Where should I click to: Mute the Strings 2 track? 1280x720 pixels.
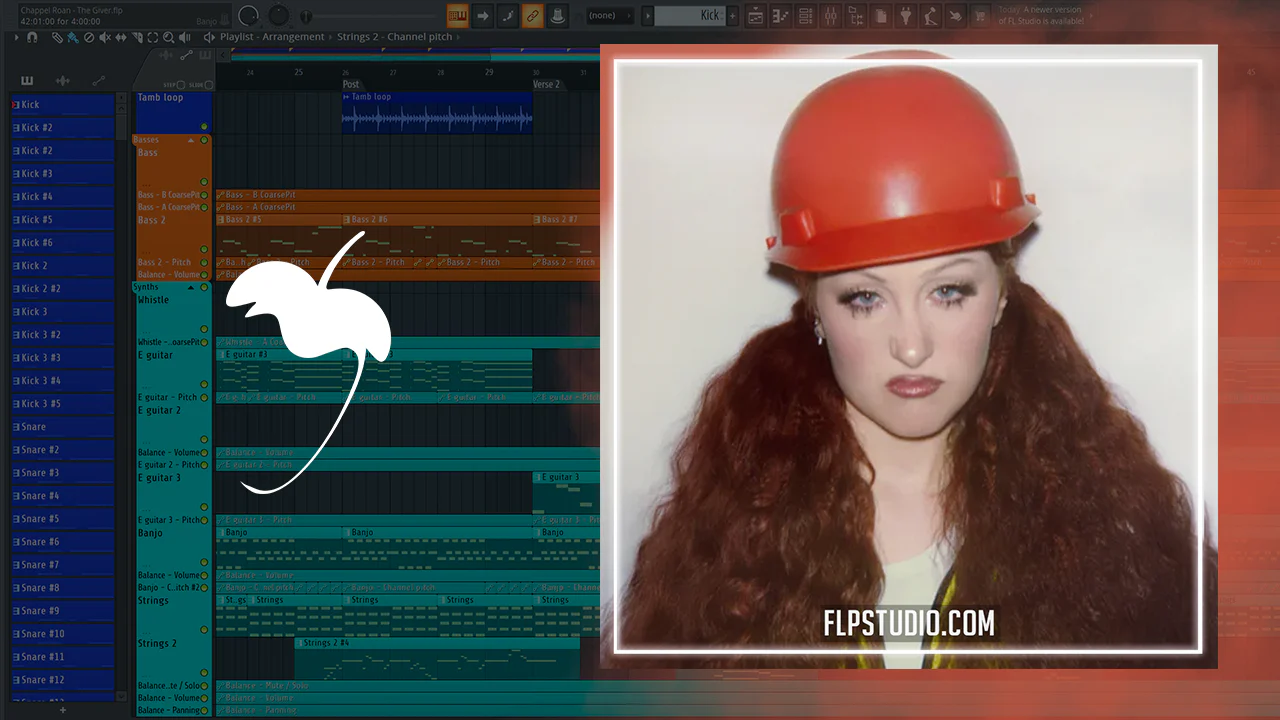204,672
